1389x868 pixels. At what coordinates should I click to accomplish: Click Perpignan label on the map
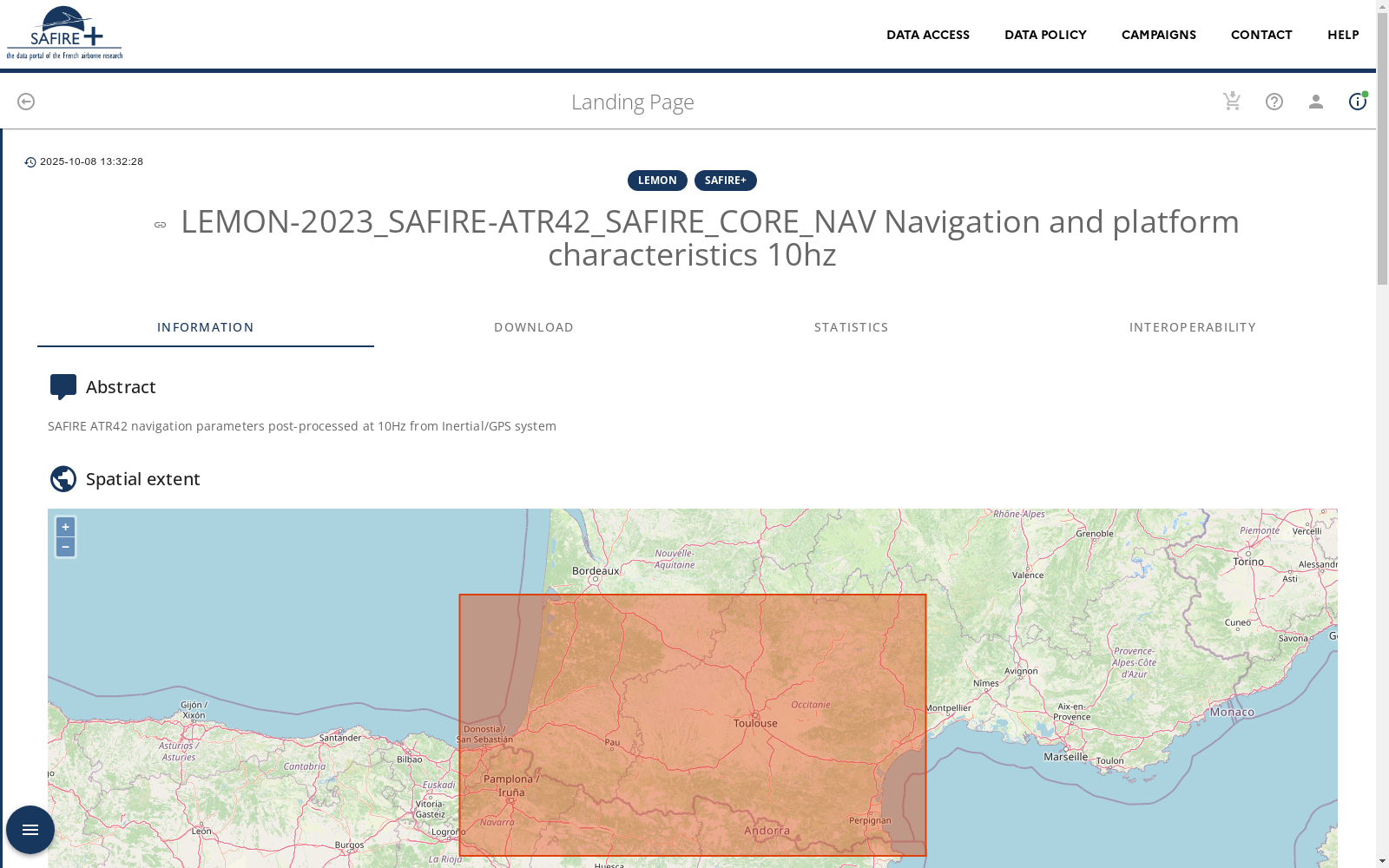point(870,820)
